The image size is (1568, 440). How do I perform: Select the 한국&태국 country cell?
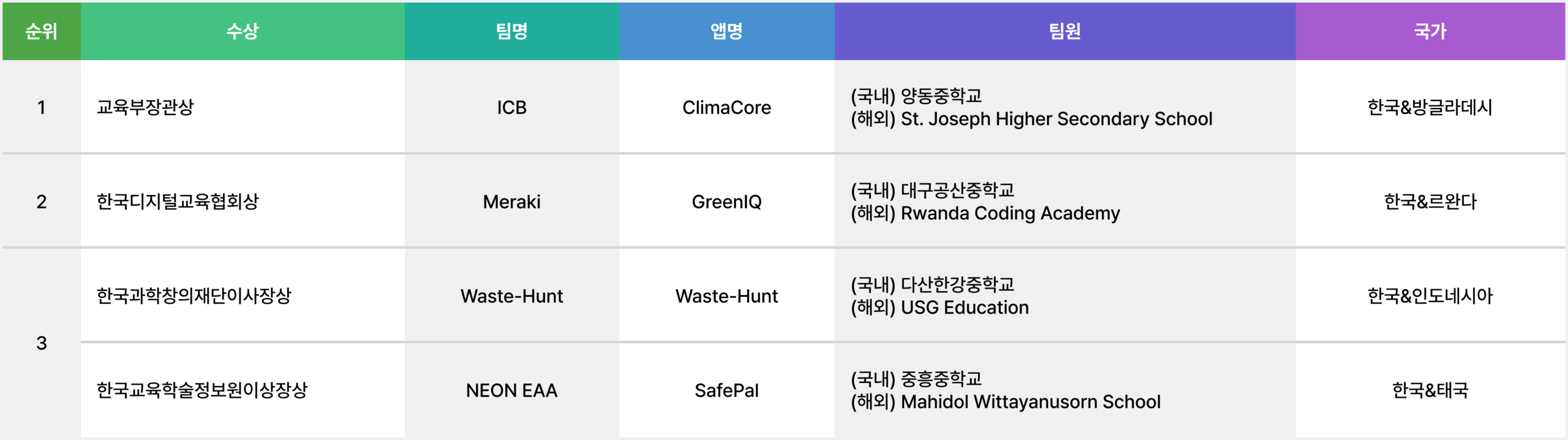(1430, 390)
